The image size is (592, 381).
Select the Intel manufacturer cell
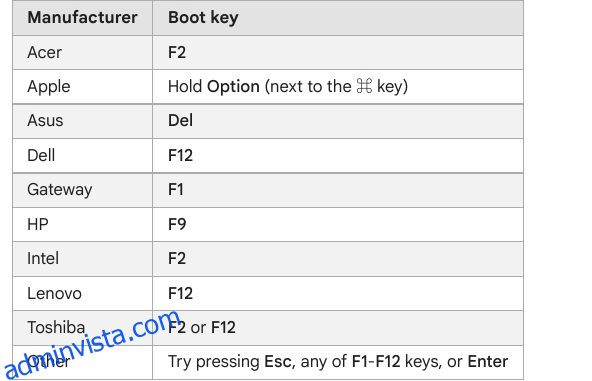(x=82, y=259)
